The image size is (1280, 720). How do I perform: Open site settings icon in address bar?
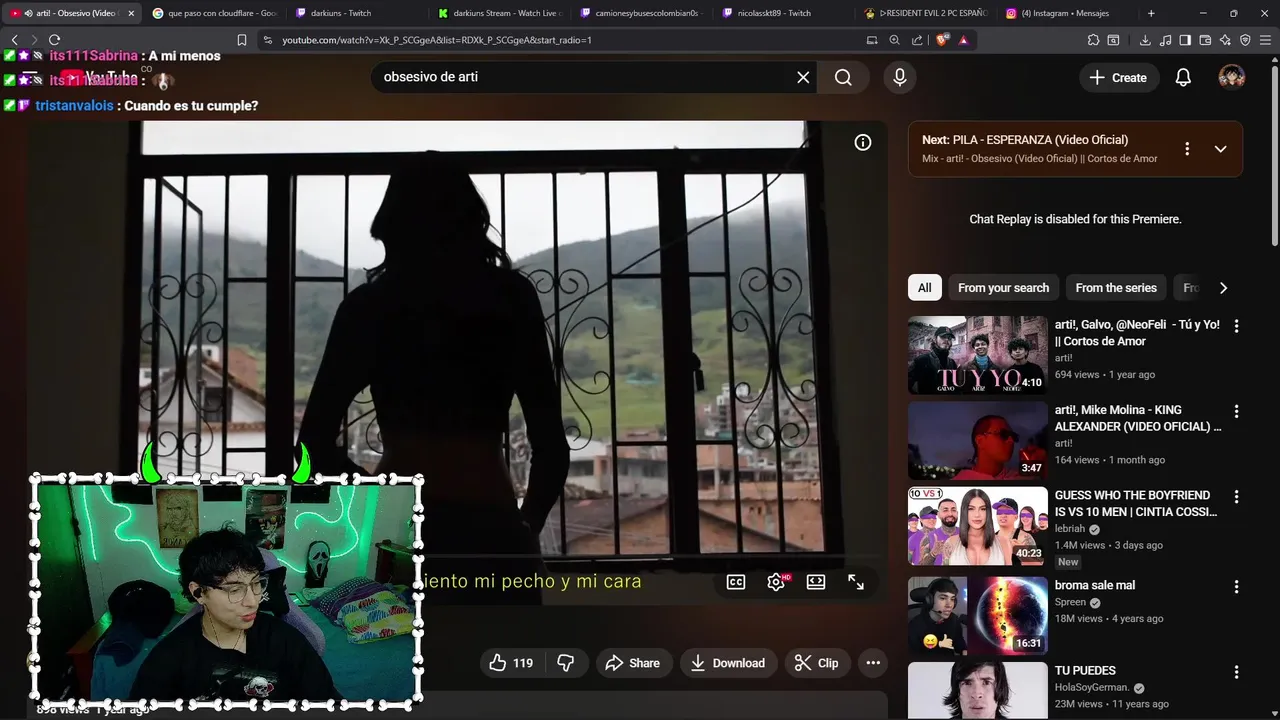click(x=266, y=40)
